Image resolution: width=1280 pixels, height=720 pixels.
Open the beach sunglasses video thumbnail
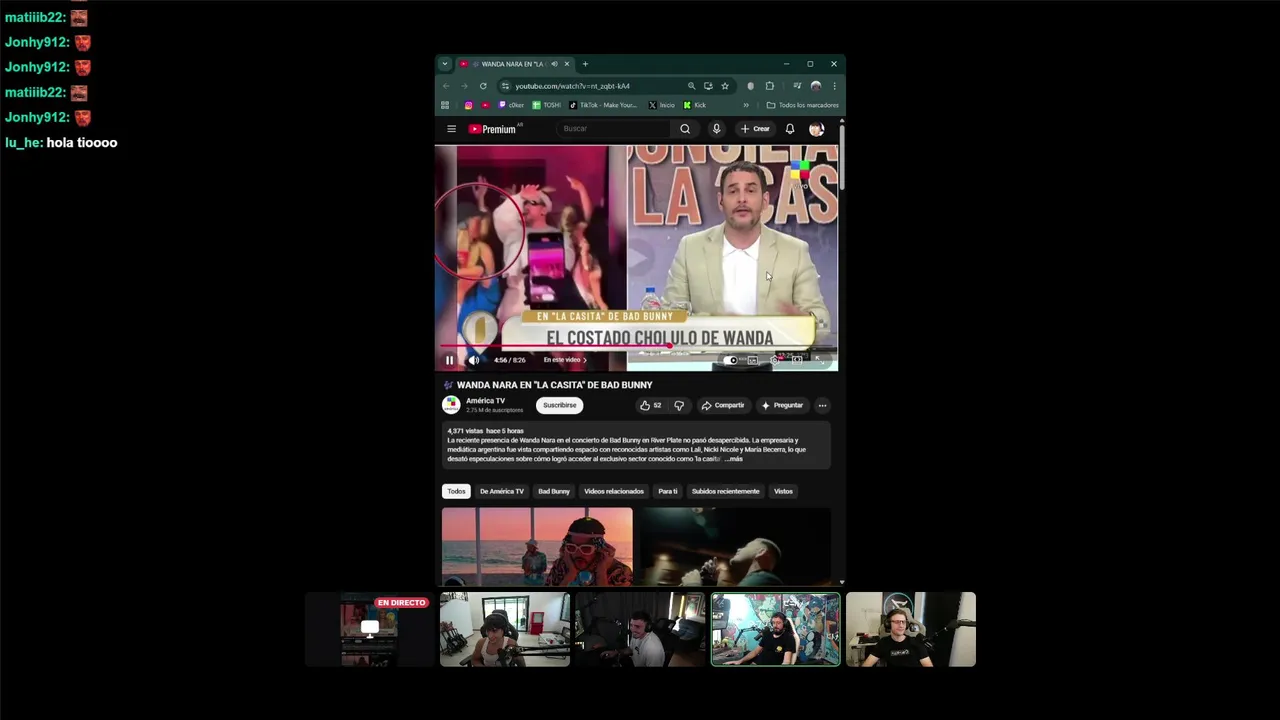pos(537,546)
